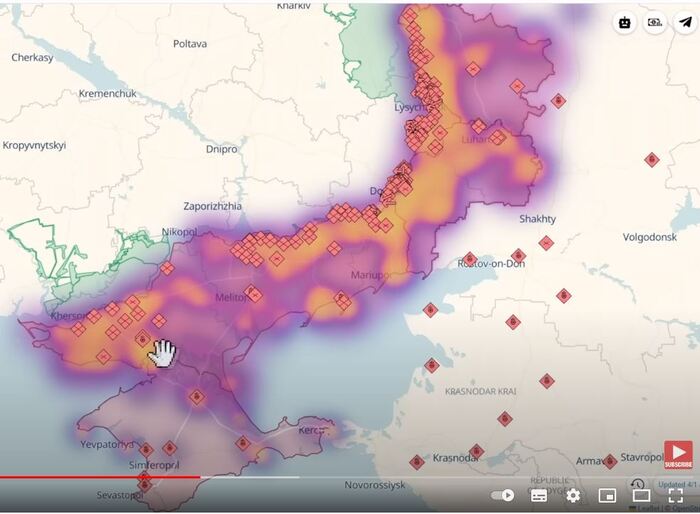Select the marker just below Nikopol label
The width and height of the screenshot is (700, 514).
[x=167, y=268]
